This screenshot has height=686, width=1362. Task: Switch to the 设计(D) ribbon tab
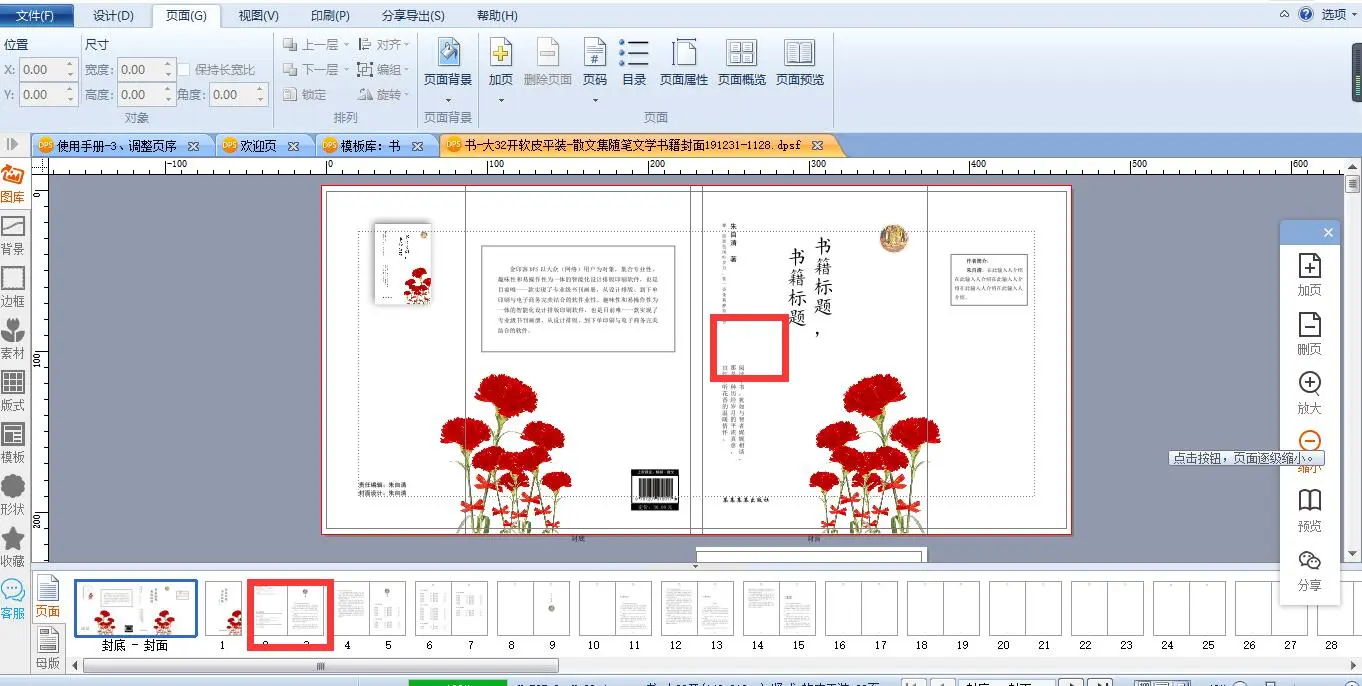[113, 15]
